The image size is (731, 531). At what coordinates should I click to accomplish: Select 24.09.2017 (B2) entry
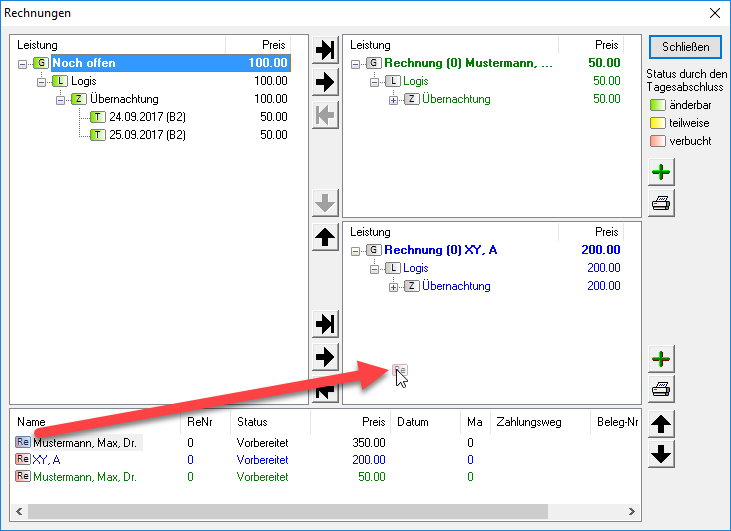pos(147,117)
